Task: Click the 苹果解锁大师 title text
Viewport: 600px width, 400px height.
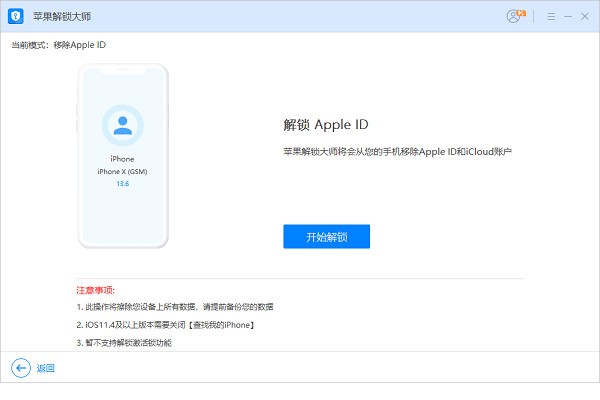Action: click(62, 16)
